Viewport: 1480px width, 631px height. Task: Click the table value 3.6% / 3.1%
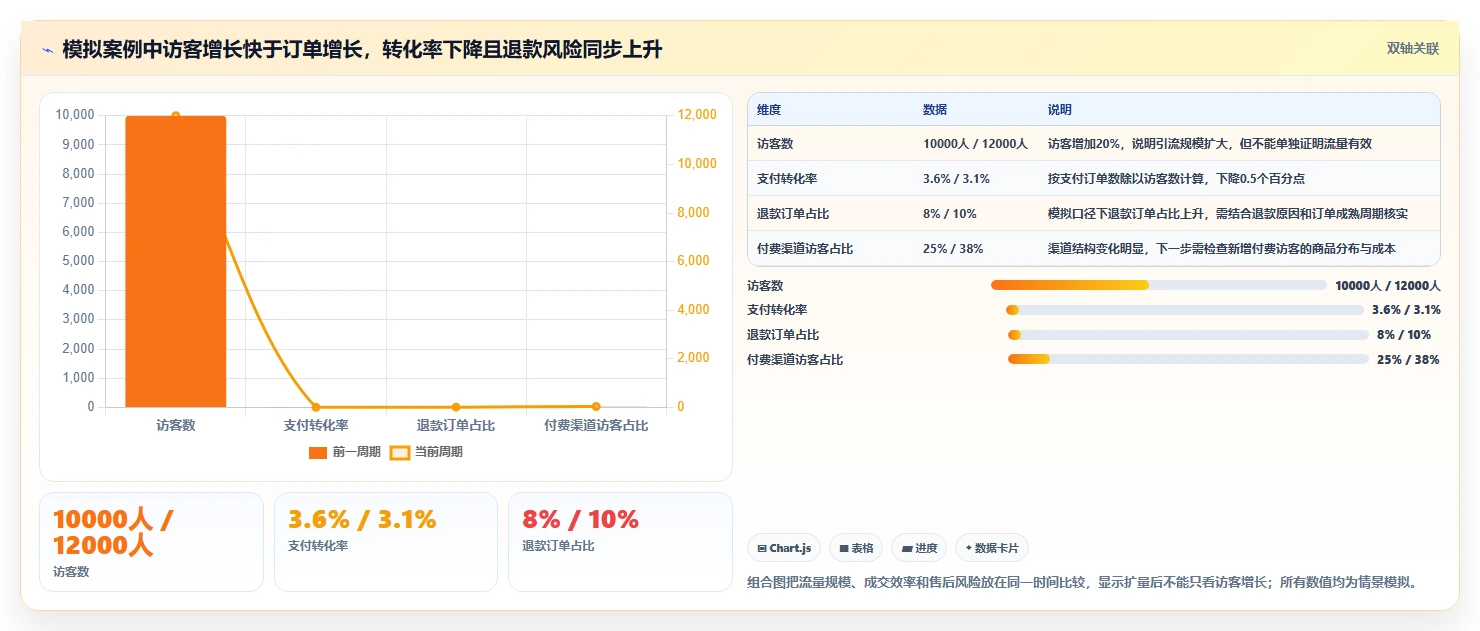(x=956, y=179)
